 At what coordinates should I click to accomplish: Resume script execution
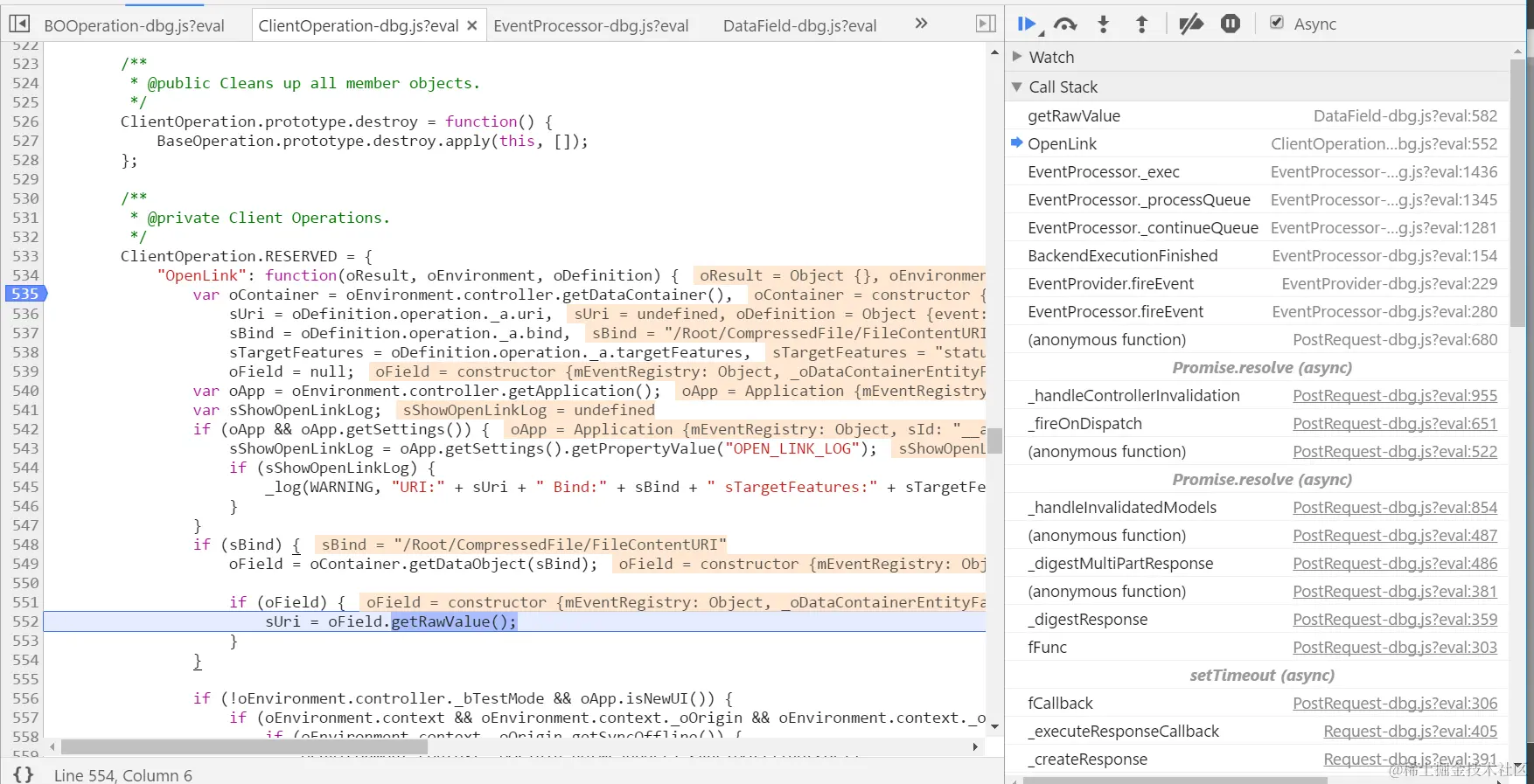1028,24
